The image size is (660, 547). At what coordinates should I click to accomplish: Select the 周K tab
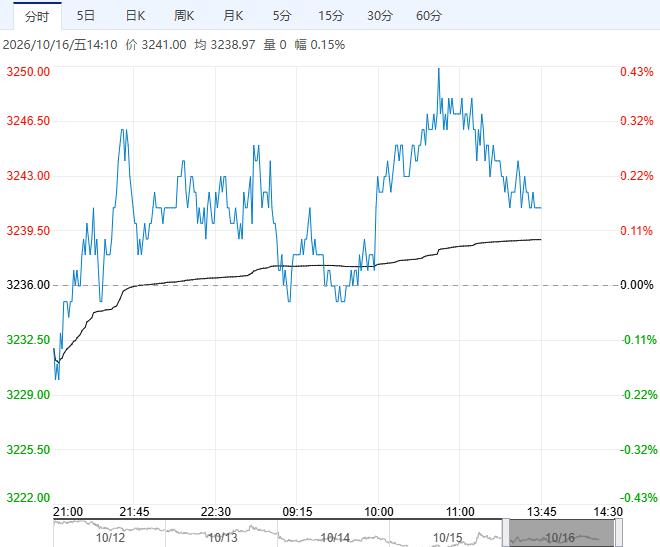click(184, 16)
